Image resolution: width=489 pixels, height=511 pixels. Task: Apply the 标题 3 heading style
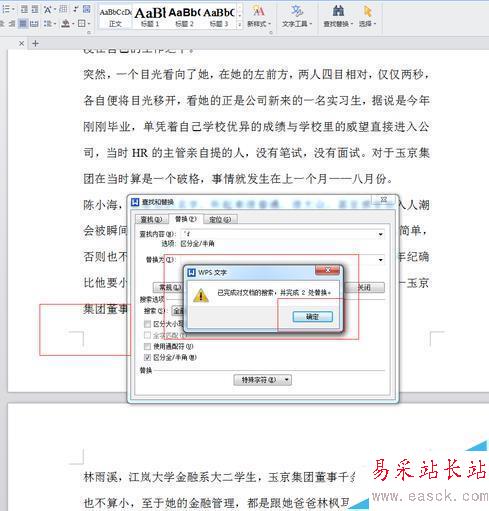[x=219, y=17]
